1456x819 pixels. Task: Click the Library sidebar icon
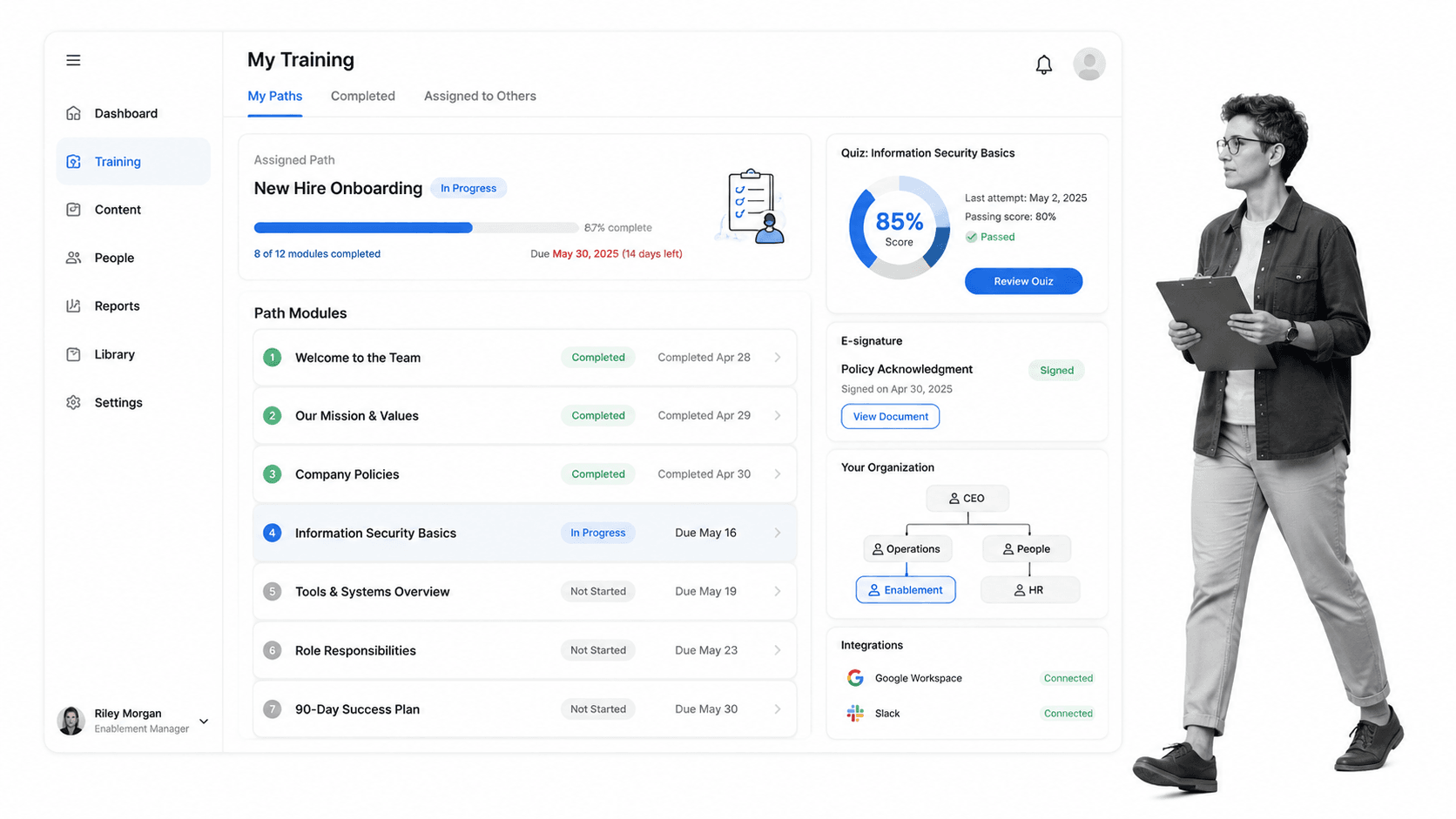pyautogui.click(x=73, y=354)
